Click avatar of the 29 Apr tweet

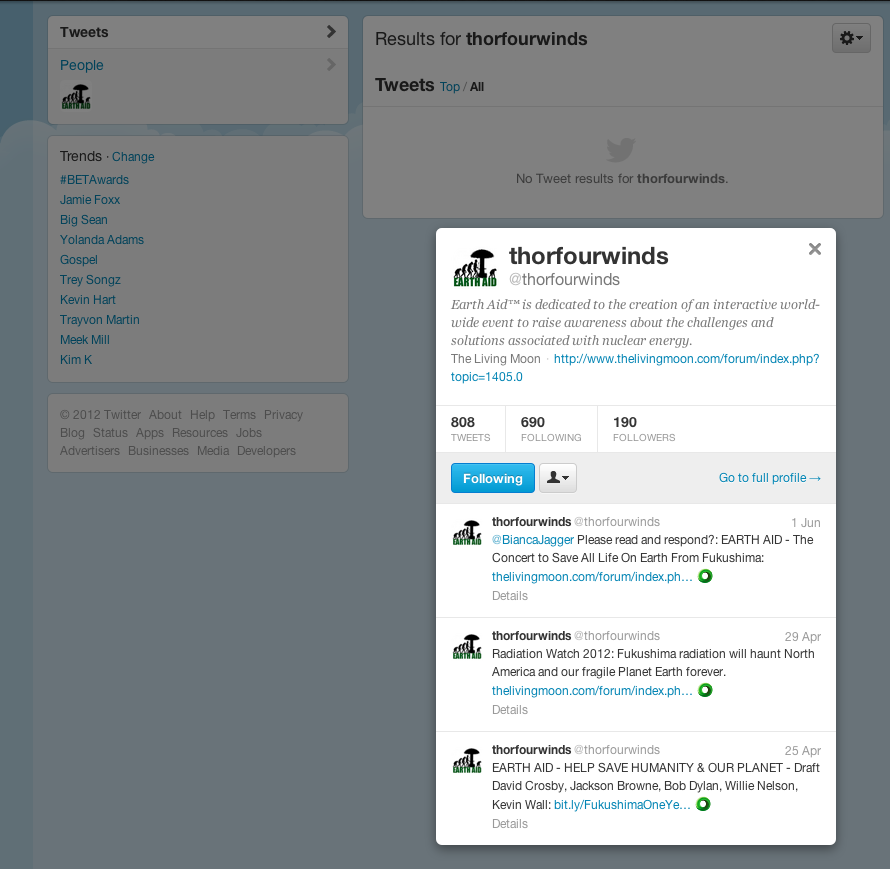click(467, 647)
